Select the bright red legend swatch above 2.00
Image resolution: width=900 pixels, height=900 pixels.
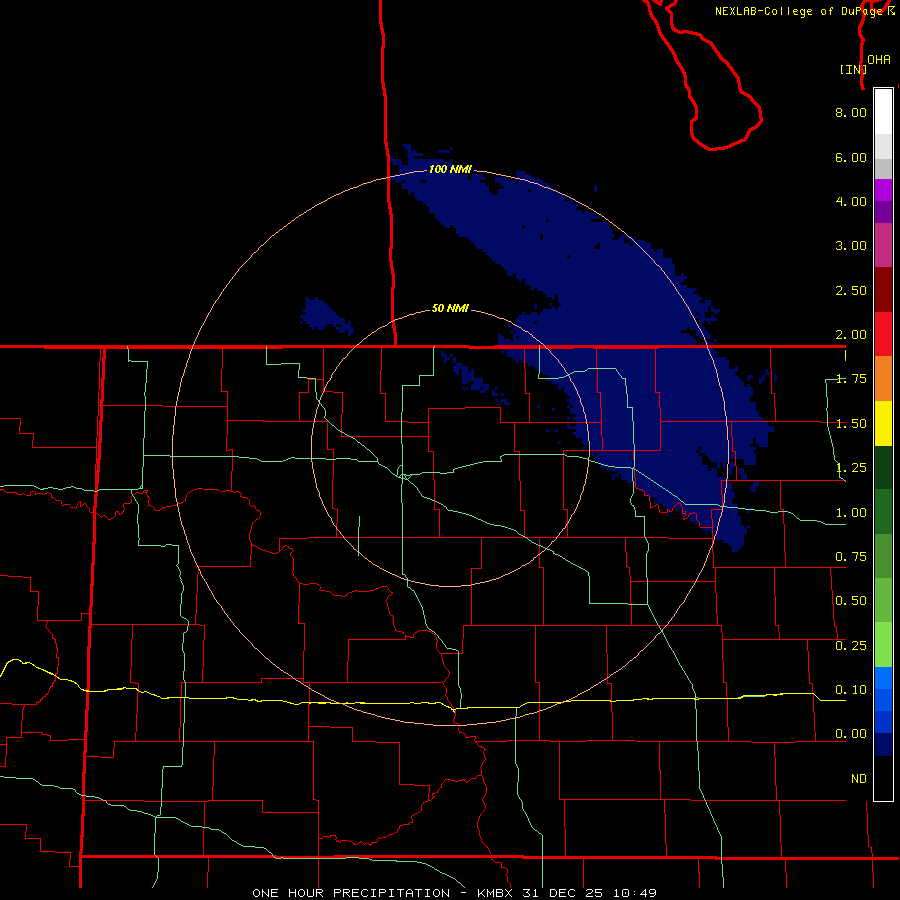pos(883,334)
